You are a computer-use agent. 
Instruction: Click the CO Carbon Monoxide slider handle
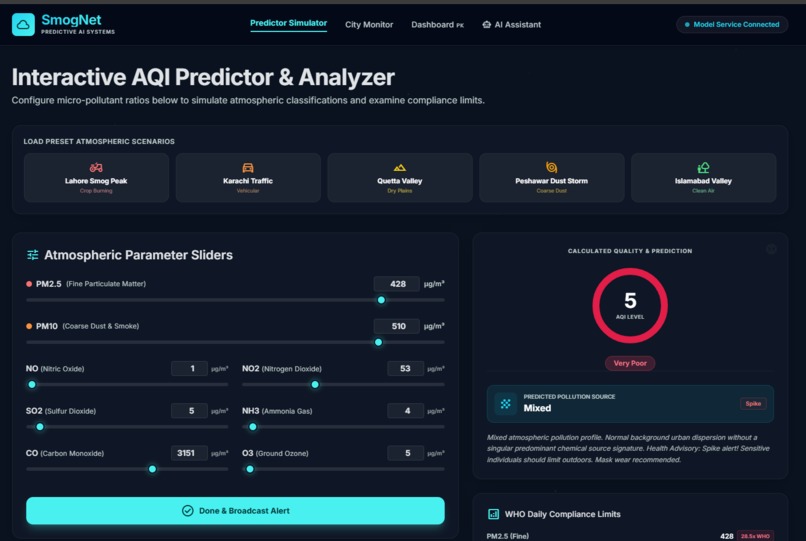click(x=152, y=469)
